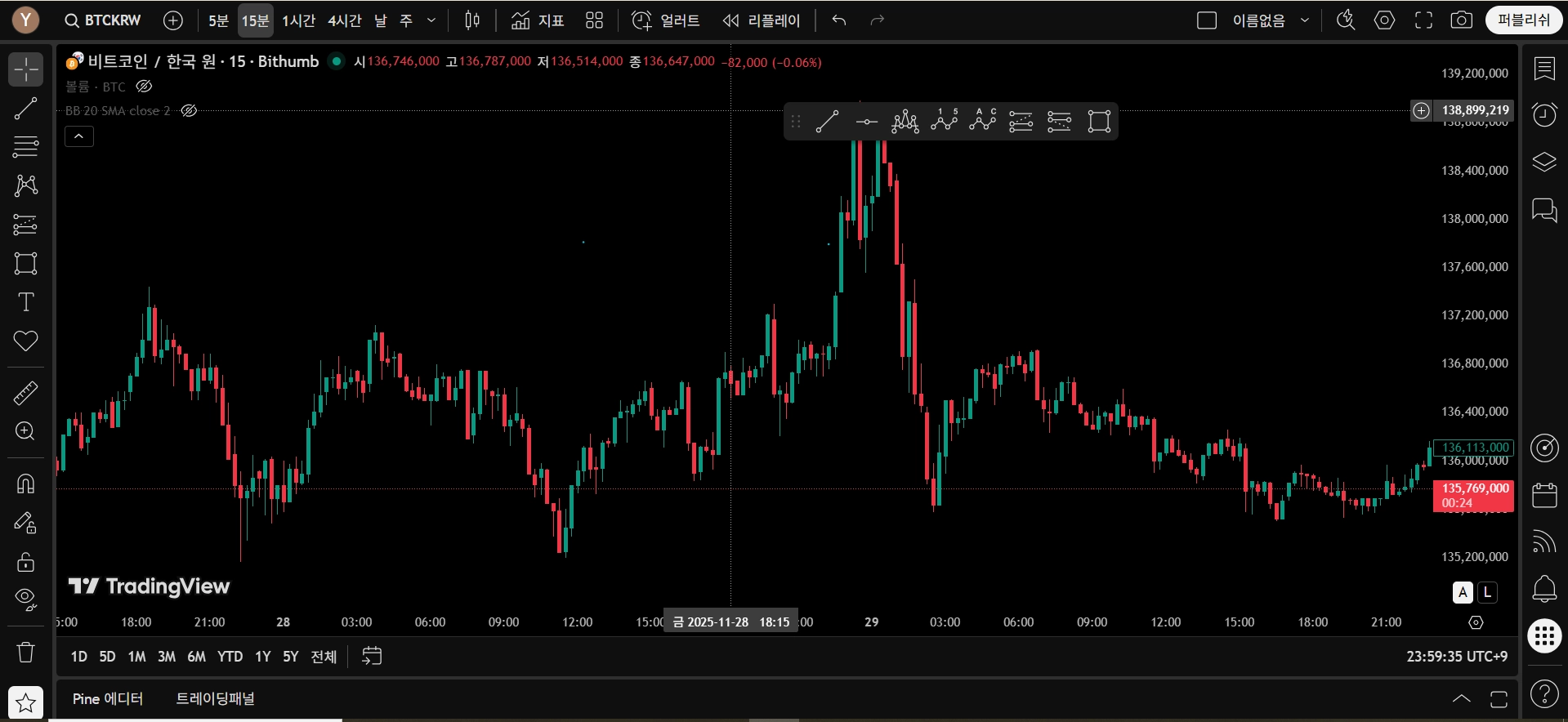Open the geometric shapes tool
The width and height of the screenshot is (1568, 722).
26,263
